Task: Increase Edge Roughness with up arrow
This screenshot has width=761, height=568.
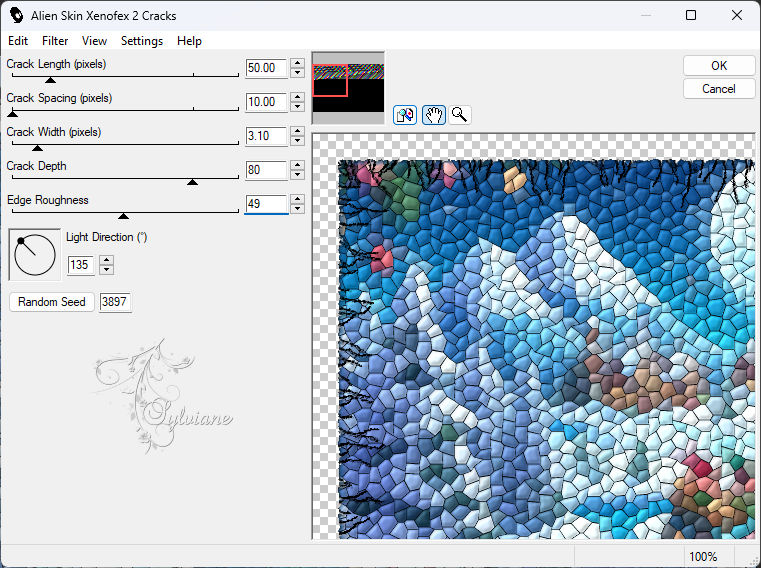Action: [298, 199]
